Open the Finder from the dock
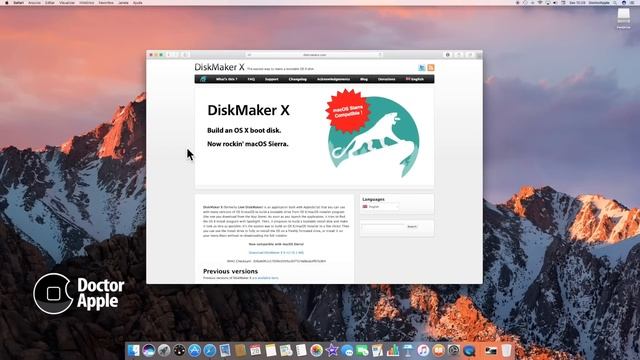Screen dimensions: 640x360 134,350
